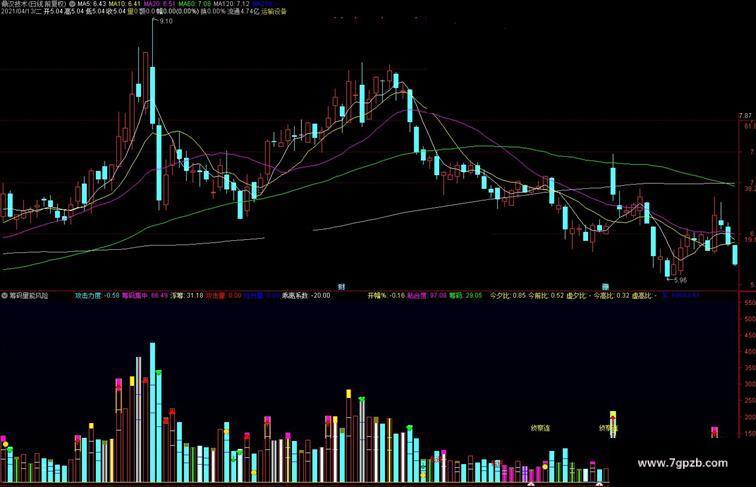Select the MA5: 6.43 label

pos(92,4)
